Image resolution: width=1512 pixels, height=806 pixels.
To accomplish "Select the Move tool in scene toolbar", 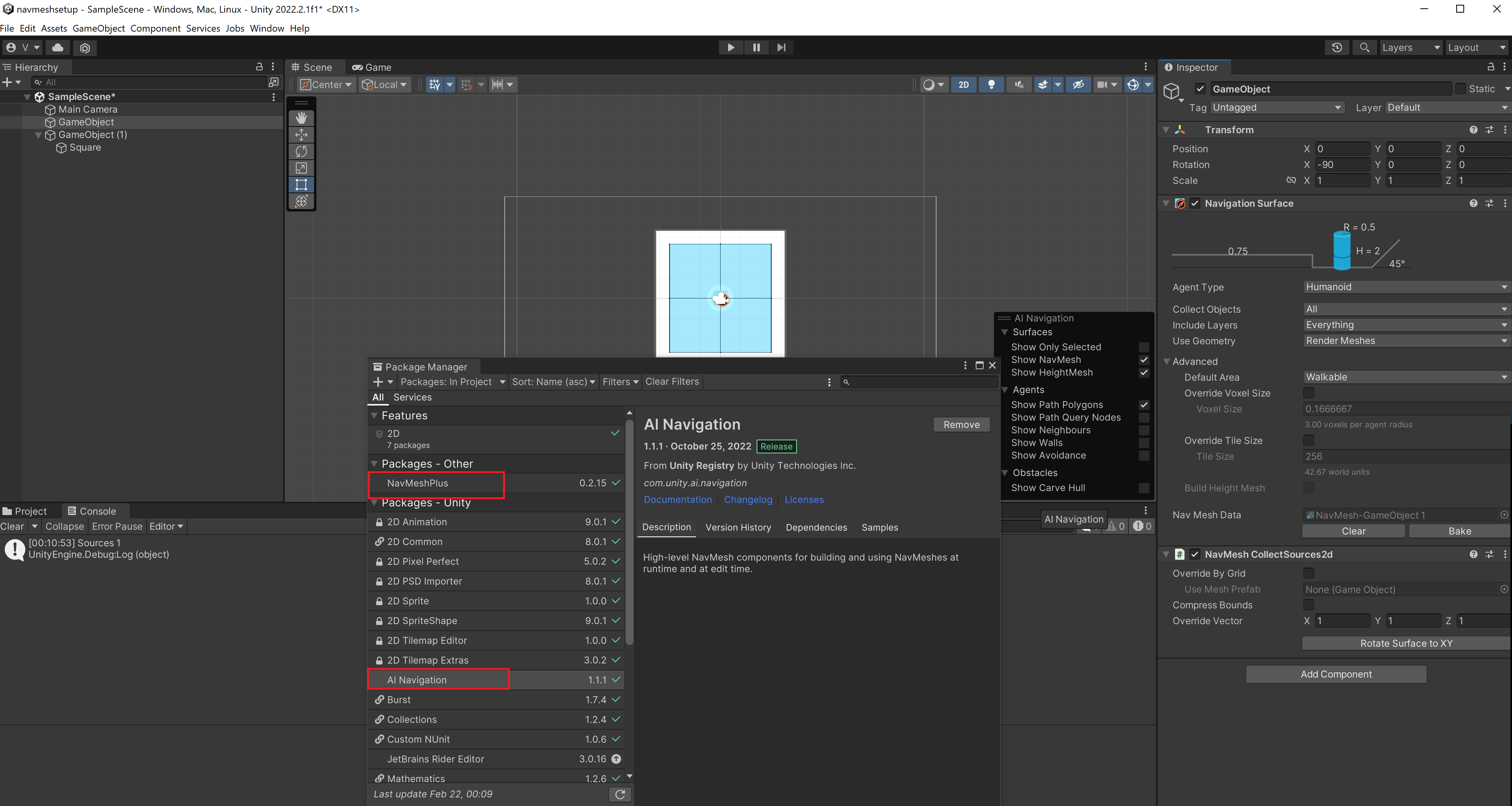I will coord(301,134).
